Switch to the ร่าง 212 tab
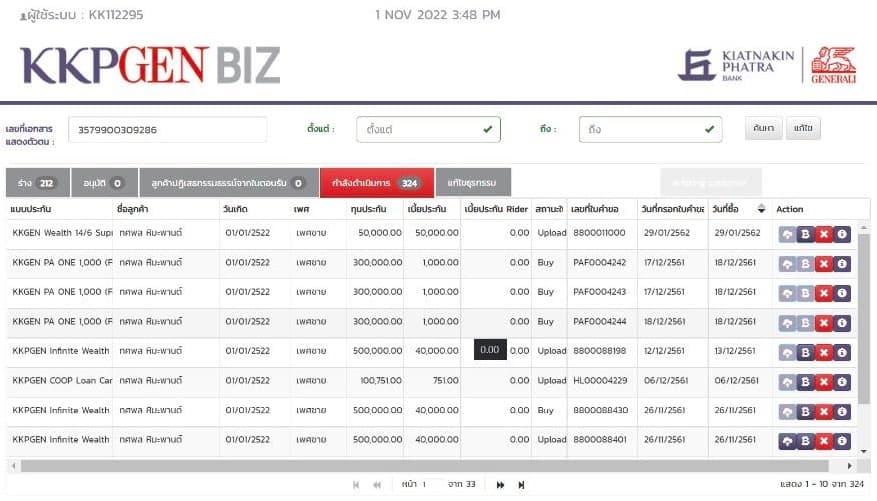The height and width of the screenshot is (501, 877). click(36, 183)
